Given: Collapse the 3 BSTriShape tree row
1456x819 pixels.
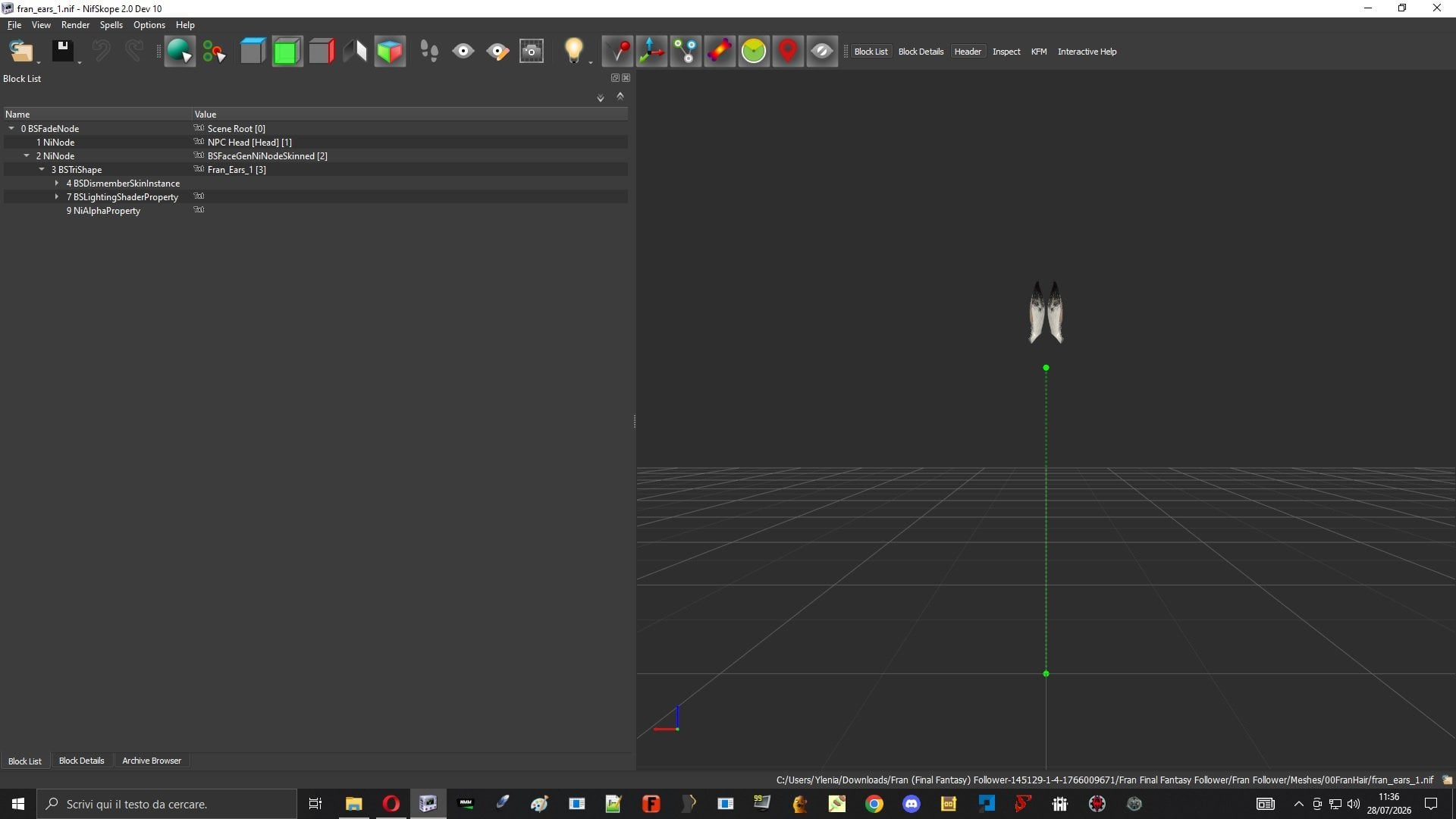Looking at the screenshot, I should coord(42,170).
